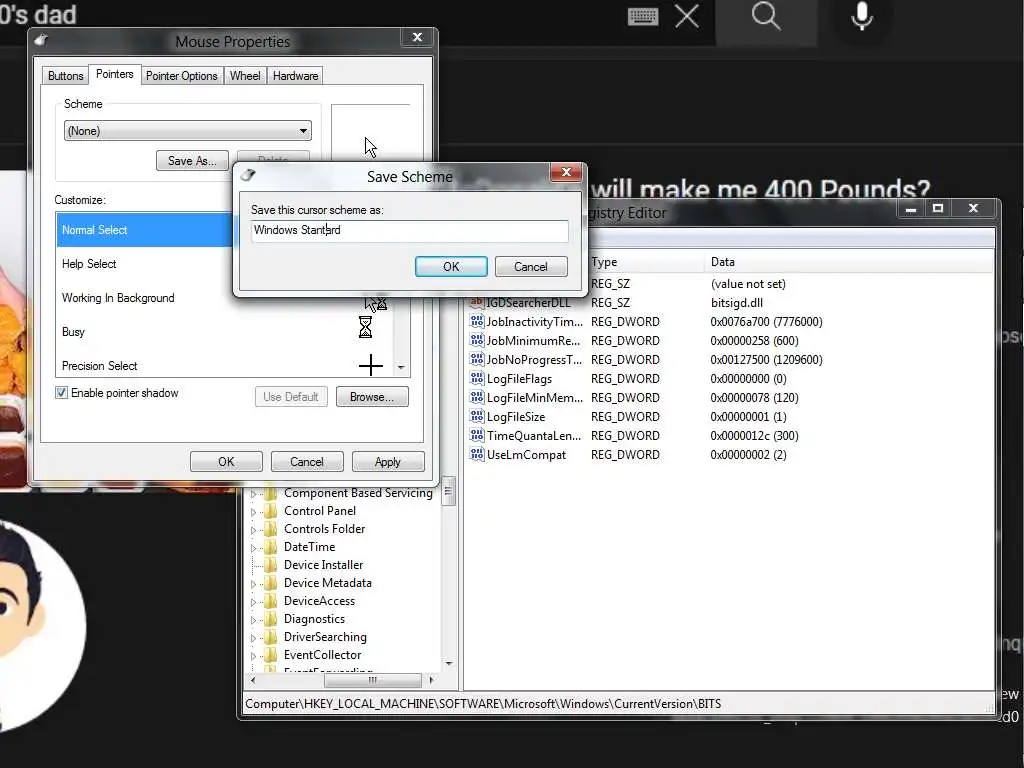Click the Device Installer folder icon
The height and width of the screenshot is (768, 1024).
coord(270,565)
